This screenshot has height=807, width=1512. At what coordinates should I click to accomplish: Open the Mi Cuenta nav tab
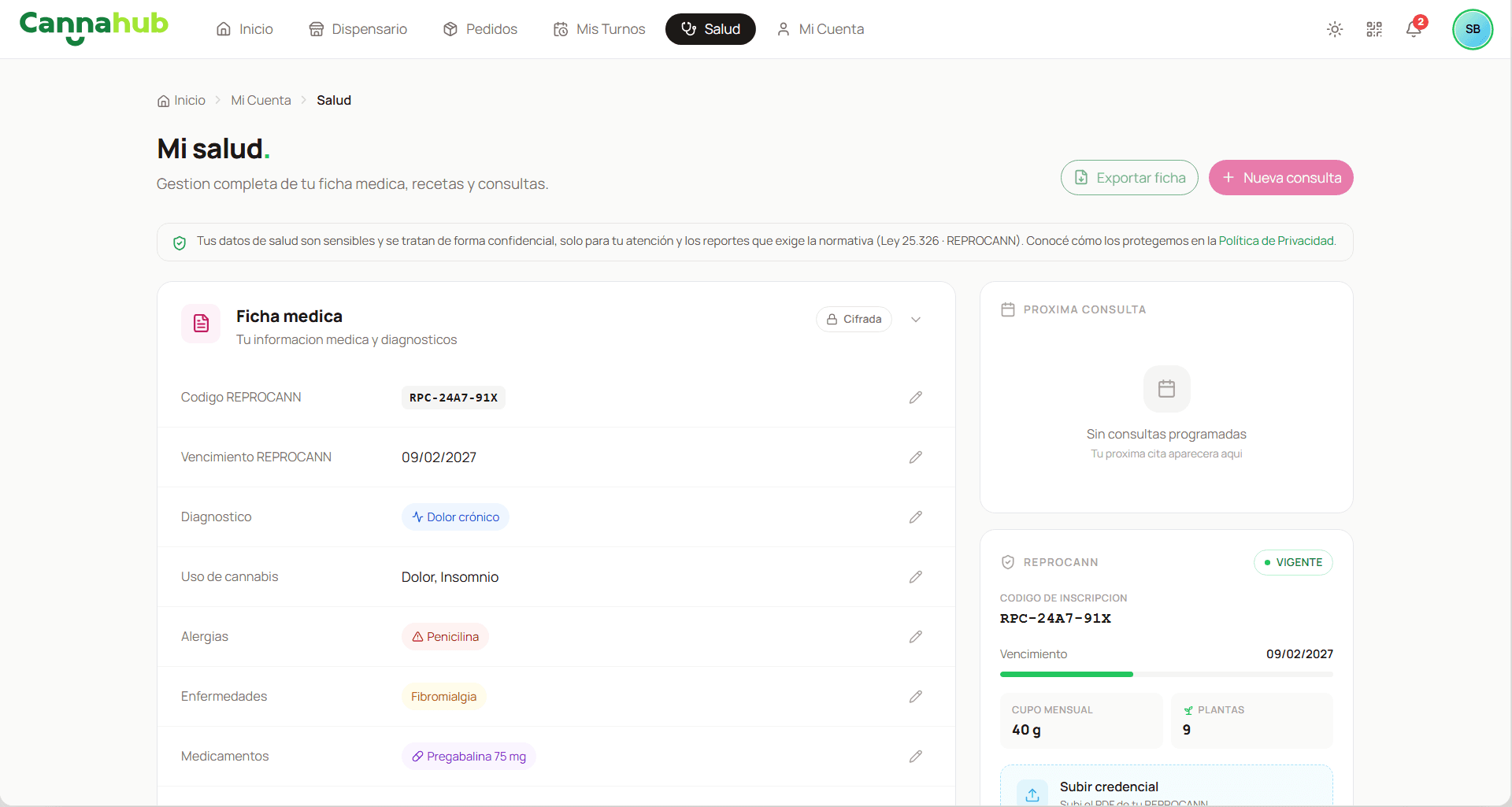point(821,29)
